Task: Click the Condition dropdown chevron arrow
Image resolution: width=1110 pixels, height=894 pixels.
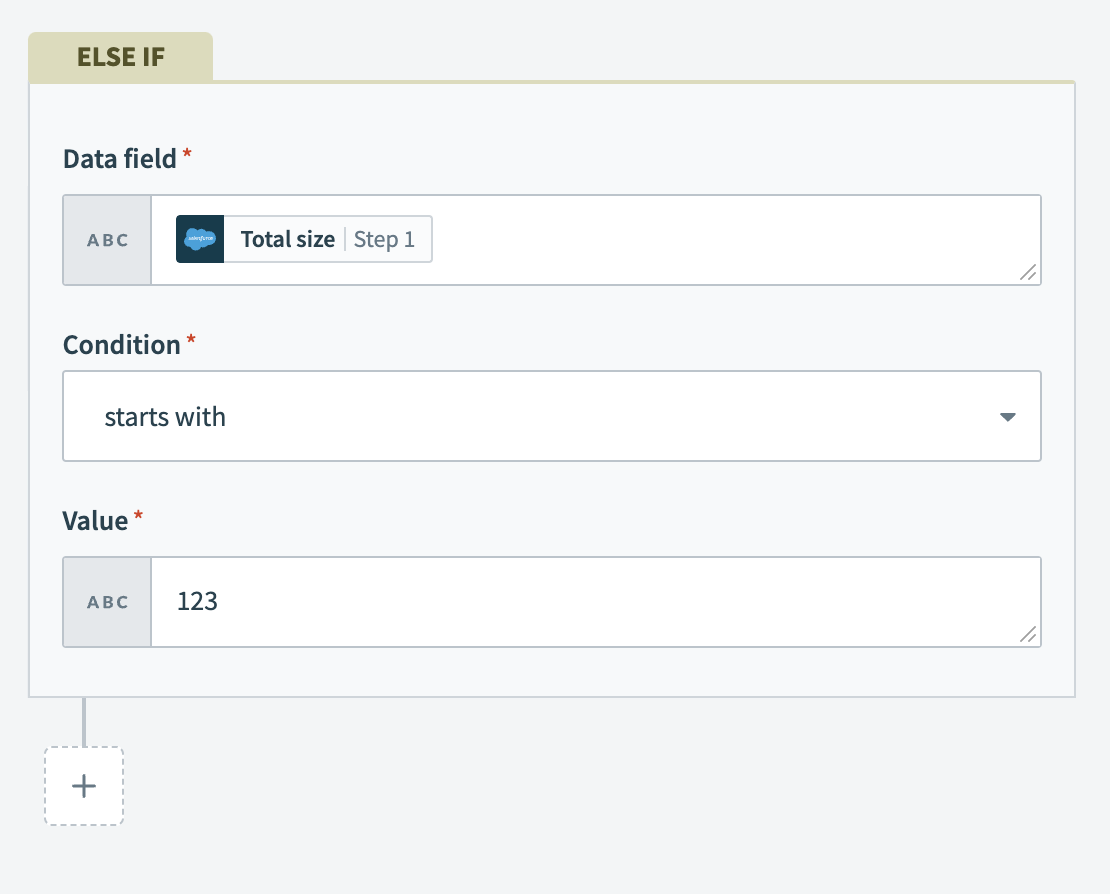Action: 1008,417
